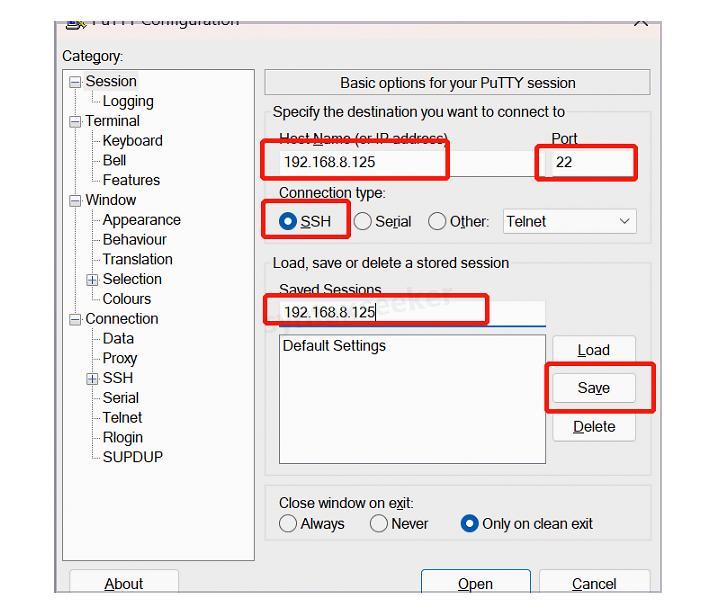
Task: Click the Save session button
Action: click(x=594, y=388)
